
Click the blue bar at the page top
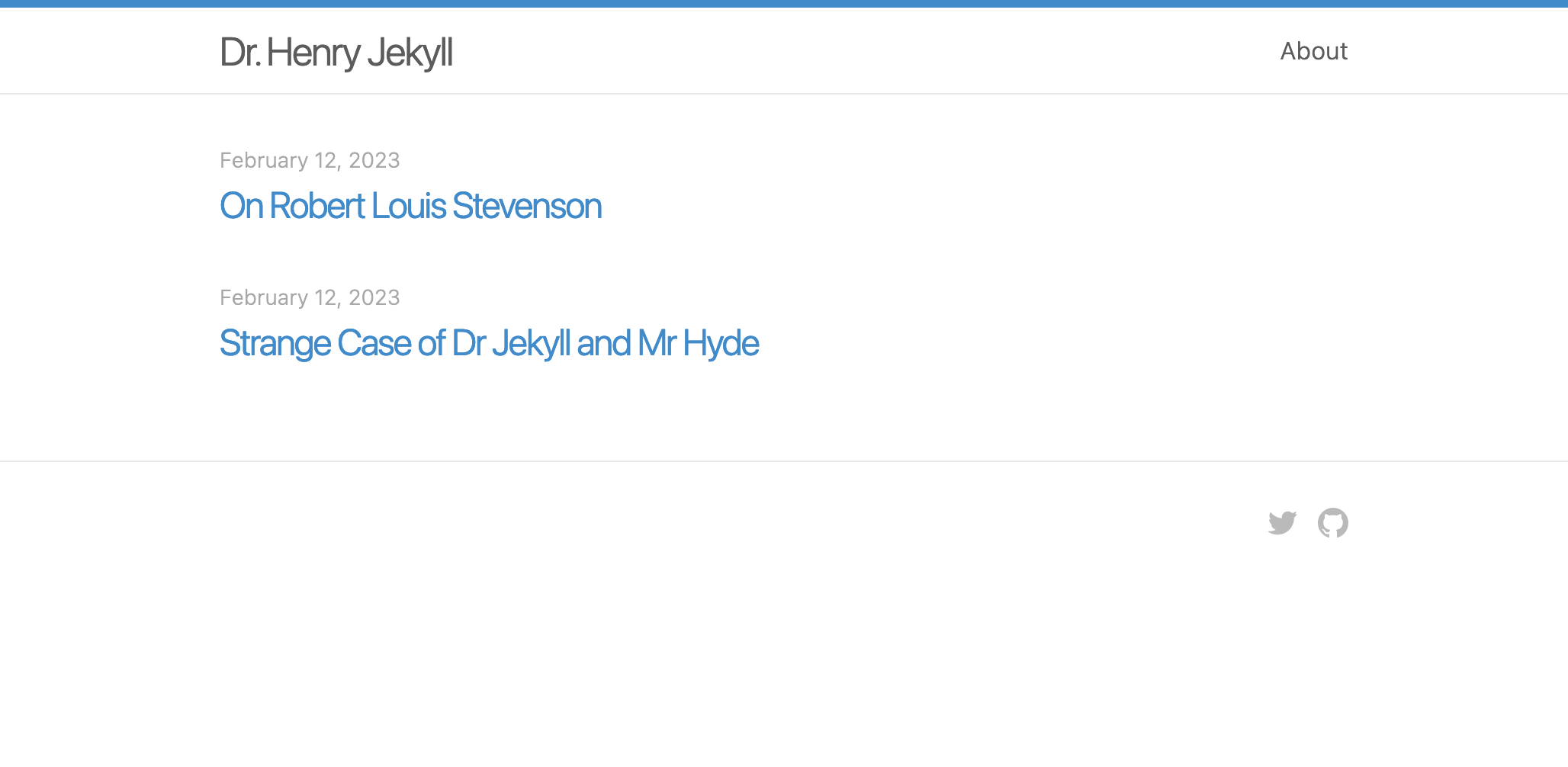coord(784,4)
